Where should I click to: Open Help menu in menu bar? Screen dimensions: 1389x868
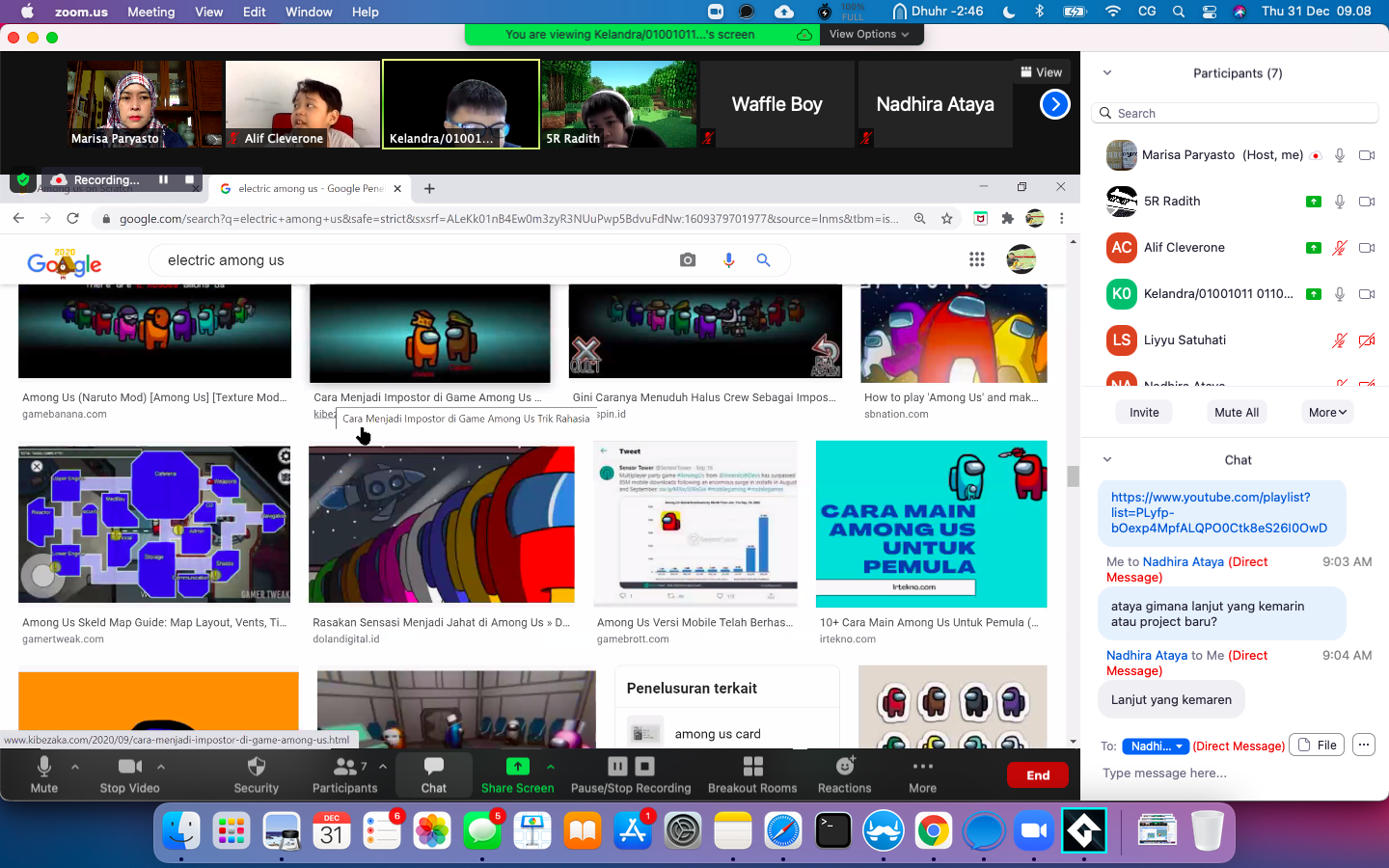[x=366, y=12]
